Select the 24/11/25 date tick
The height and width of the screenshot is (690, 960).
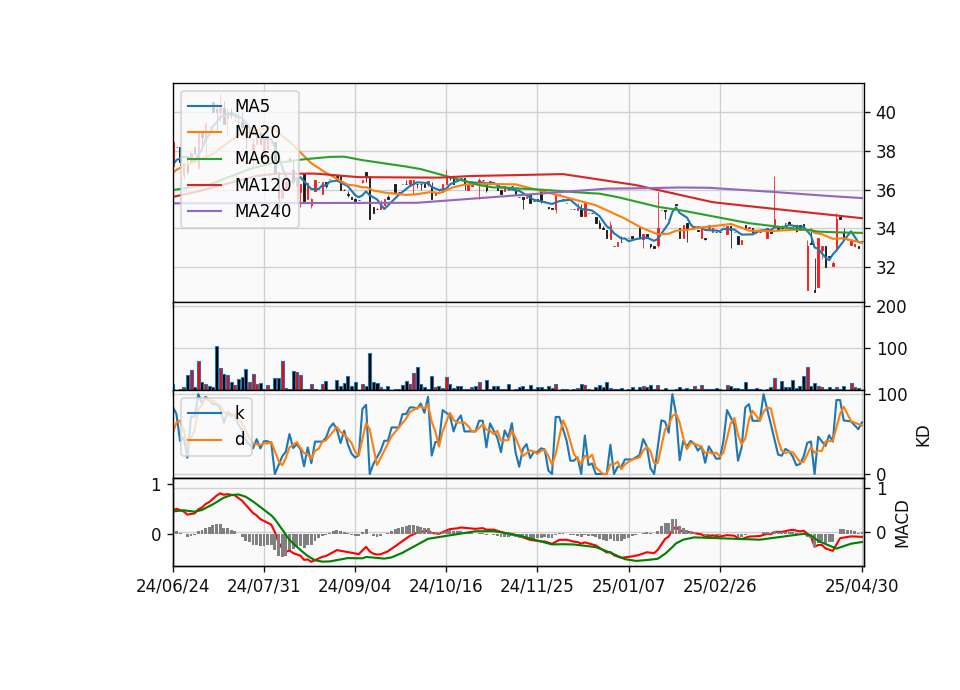click(537, 586)
